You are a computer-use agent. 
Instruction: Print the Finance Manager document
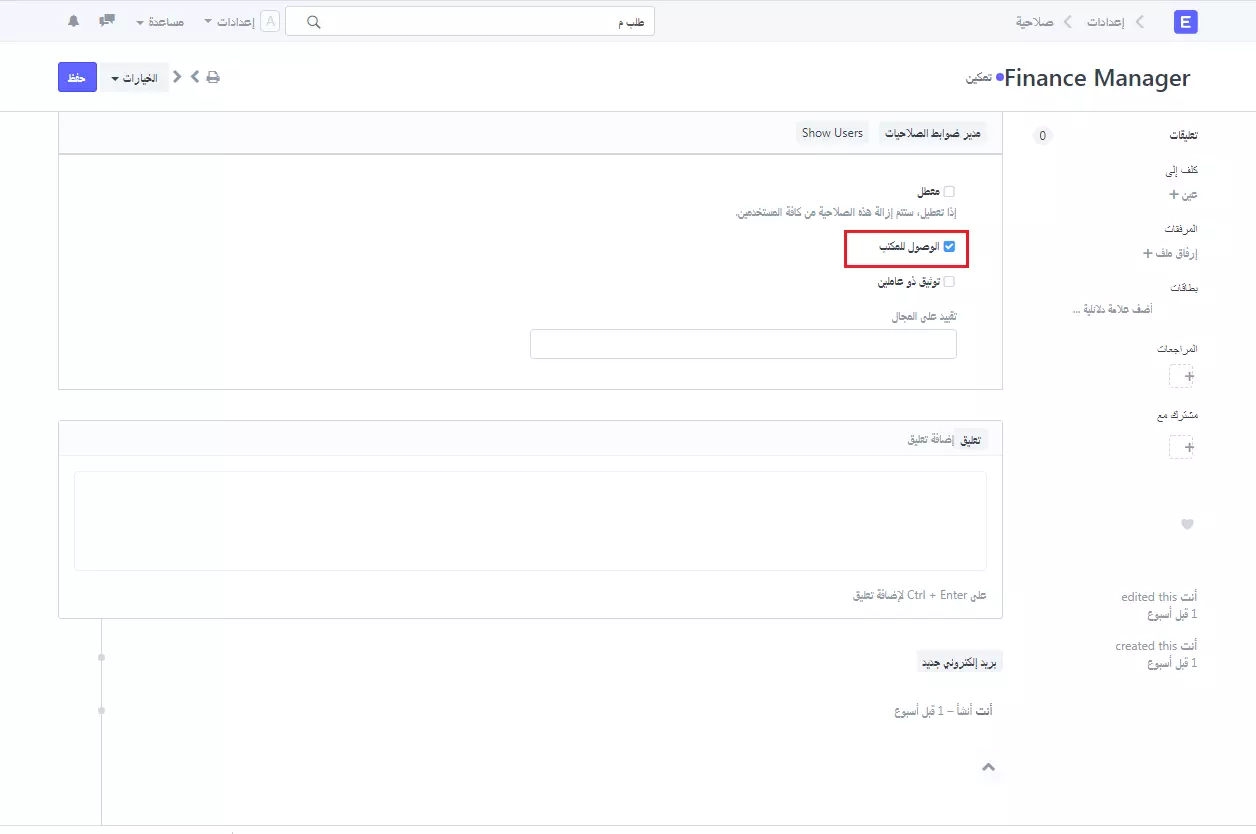[x=213, y=77]
